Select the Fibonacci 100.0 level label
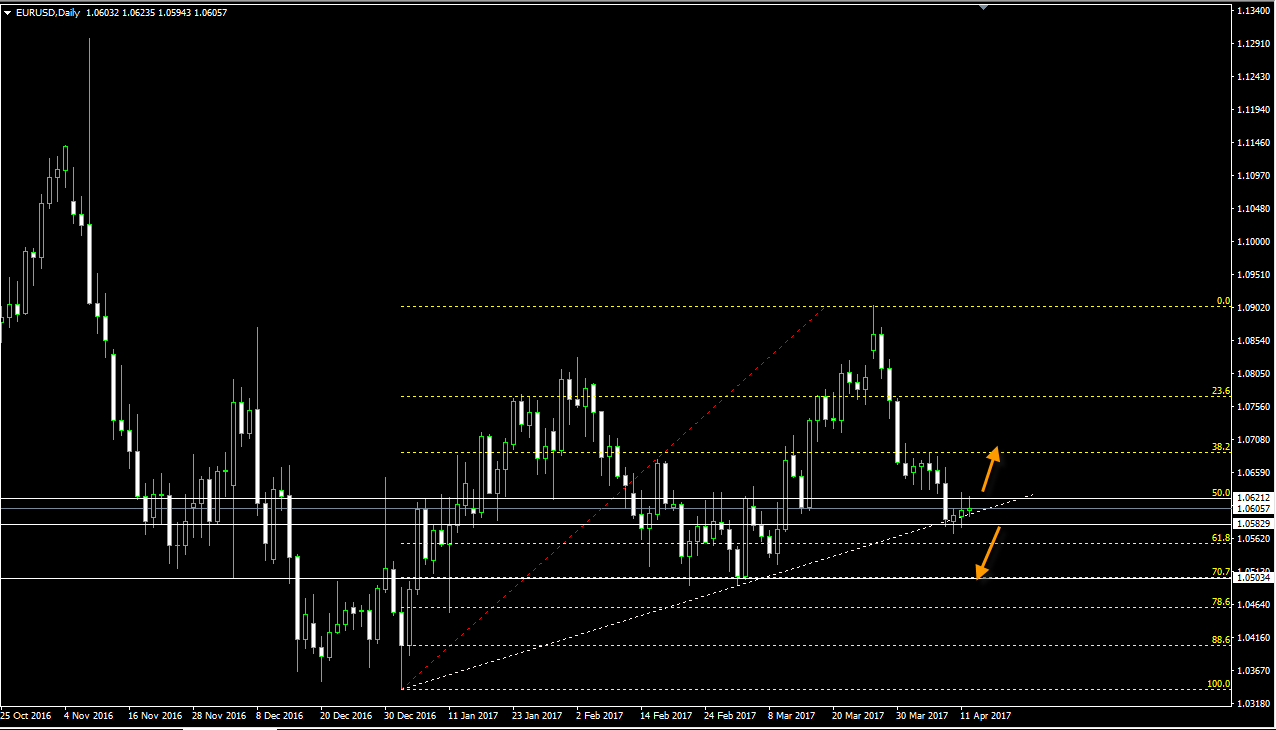 click(1219, 684)
